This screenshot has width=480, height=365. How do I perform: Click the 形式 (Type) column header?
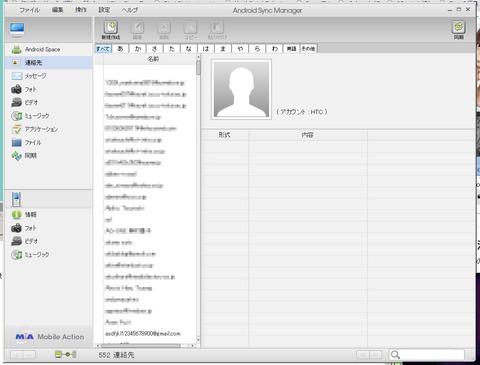click(x=225, y=135)
